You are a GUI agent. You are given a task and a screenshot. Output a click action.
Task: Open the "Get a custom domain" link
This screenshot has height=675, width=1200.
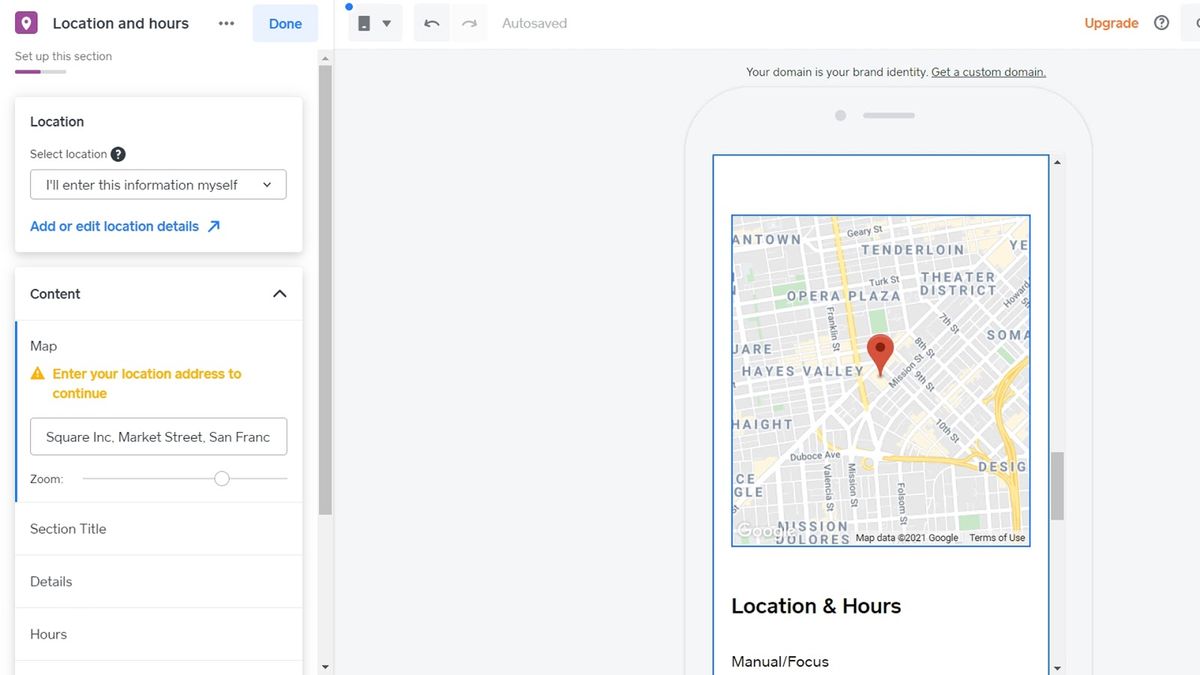point(987,71)
